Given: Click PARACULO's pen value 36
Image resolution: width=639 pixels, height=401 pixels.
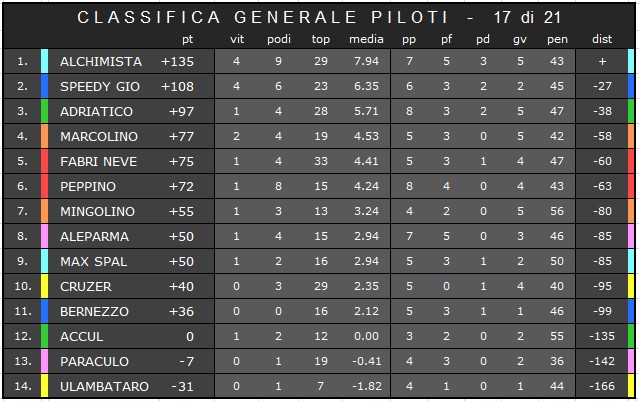Looking at the screenshot, I should (557, 361).
